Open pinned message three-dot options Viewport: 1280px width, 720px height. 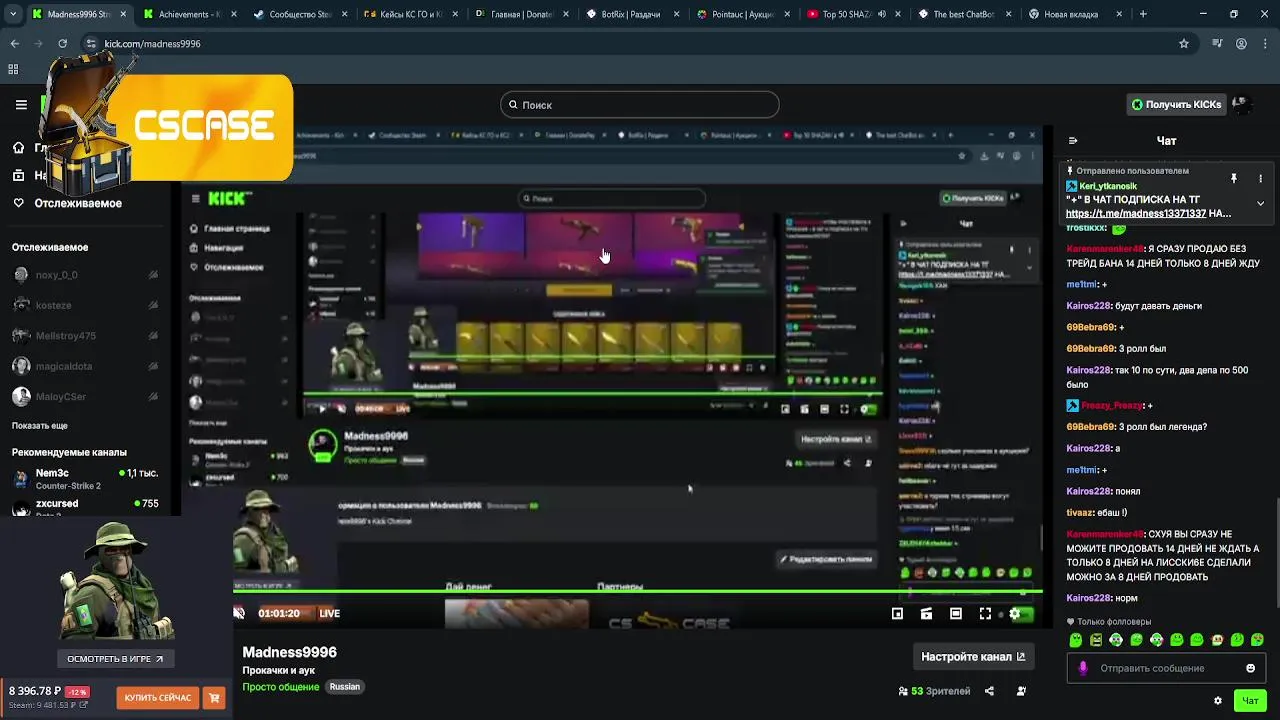pos(1260,178)
